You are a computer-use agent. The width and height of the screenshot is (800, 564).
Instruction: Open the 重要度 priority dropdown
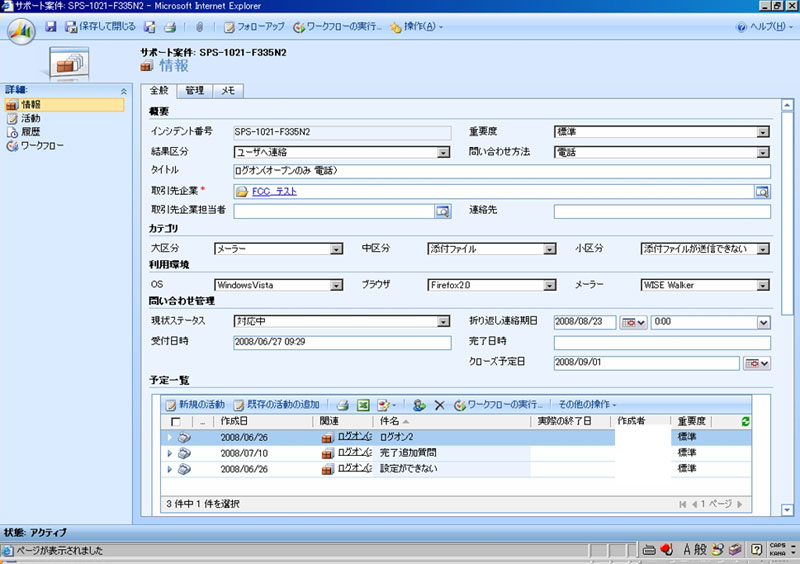tap(763, 132)
